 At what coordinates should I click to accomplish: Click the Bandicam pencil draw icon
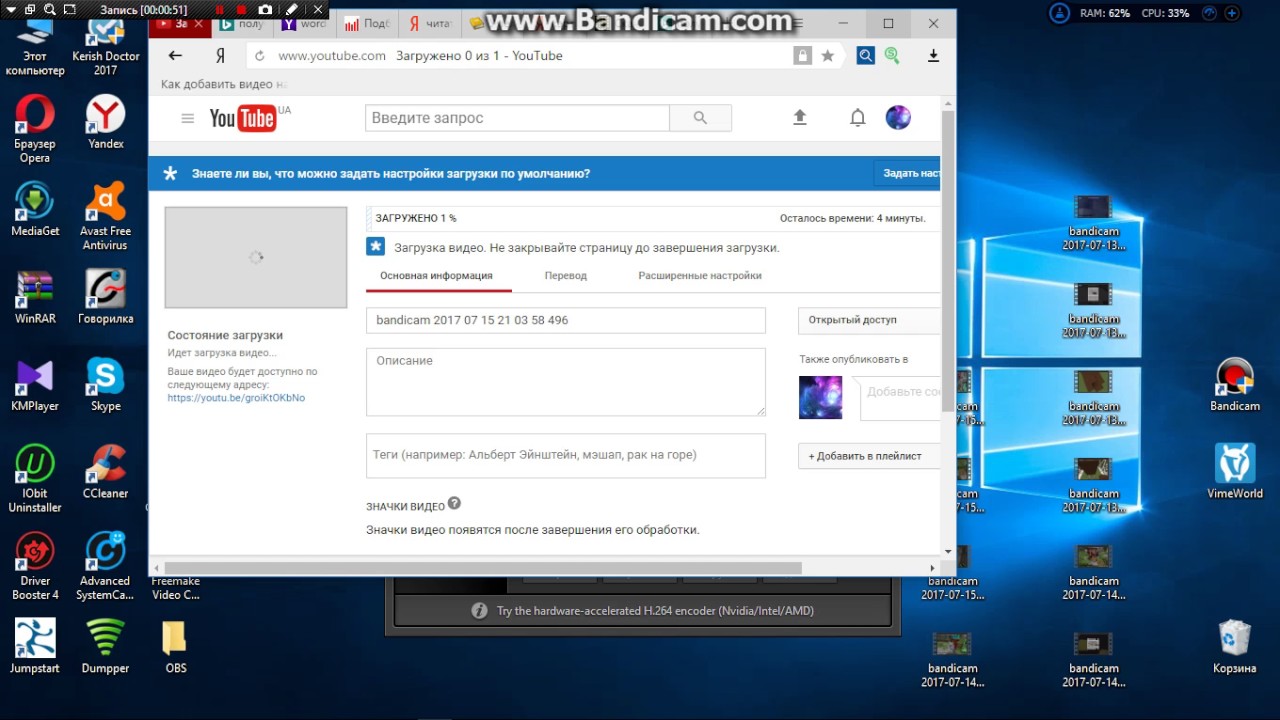[291, 10]
